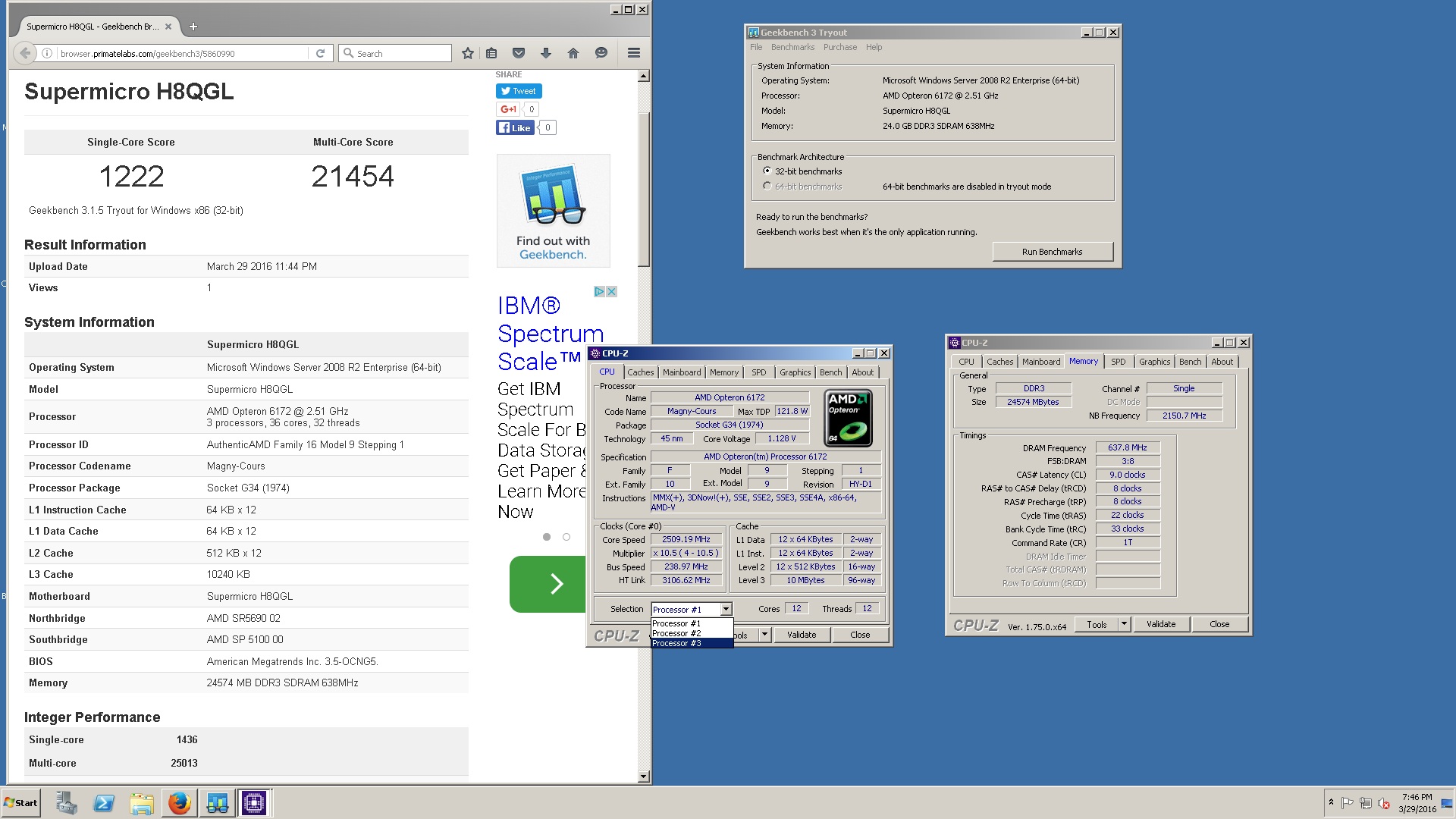Open the Find out with Geekbench banner

[x=554, y=211]
